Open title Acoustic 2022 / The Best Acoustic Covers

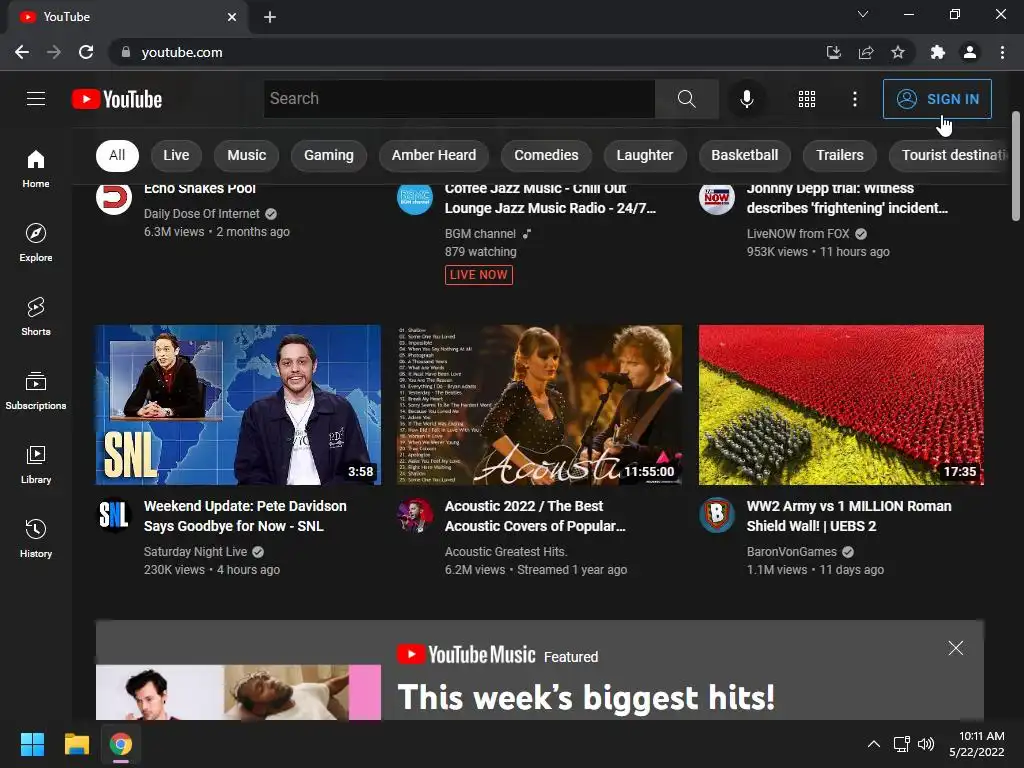tap(535, 516)
